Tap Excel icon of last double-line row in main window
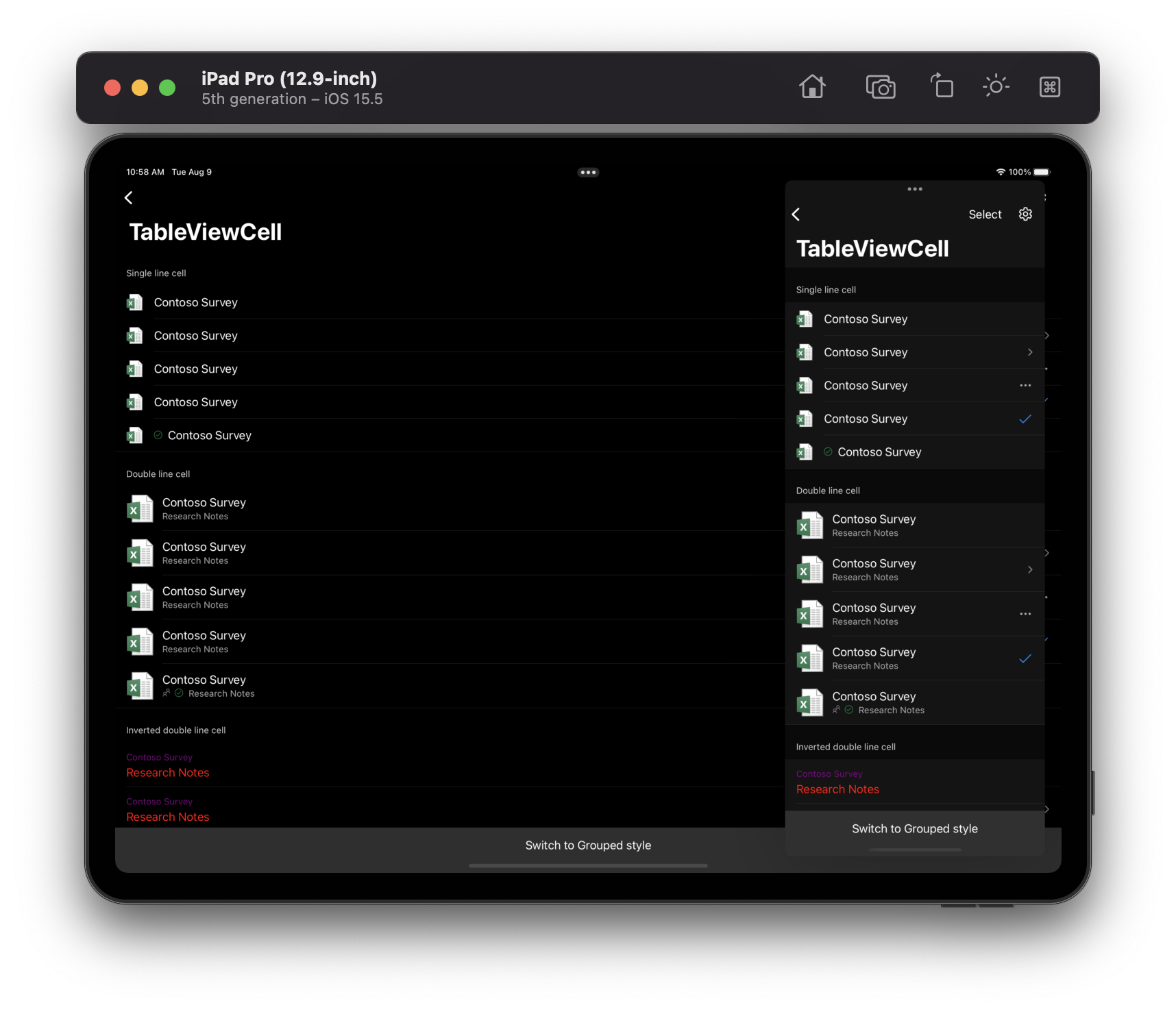The width and height of the screenshot is (1176, 1014). point(140,686)
